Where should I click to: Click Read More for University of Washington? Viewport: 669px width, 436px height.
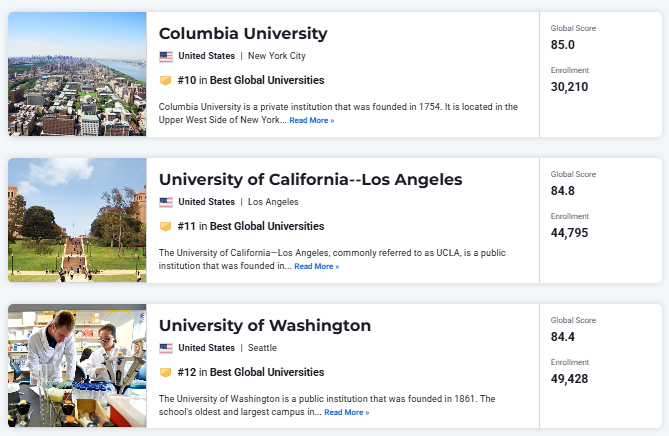[346, 412]
